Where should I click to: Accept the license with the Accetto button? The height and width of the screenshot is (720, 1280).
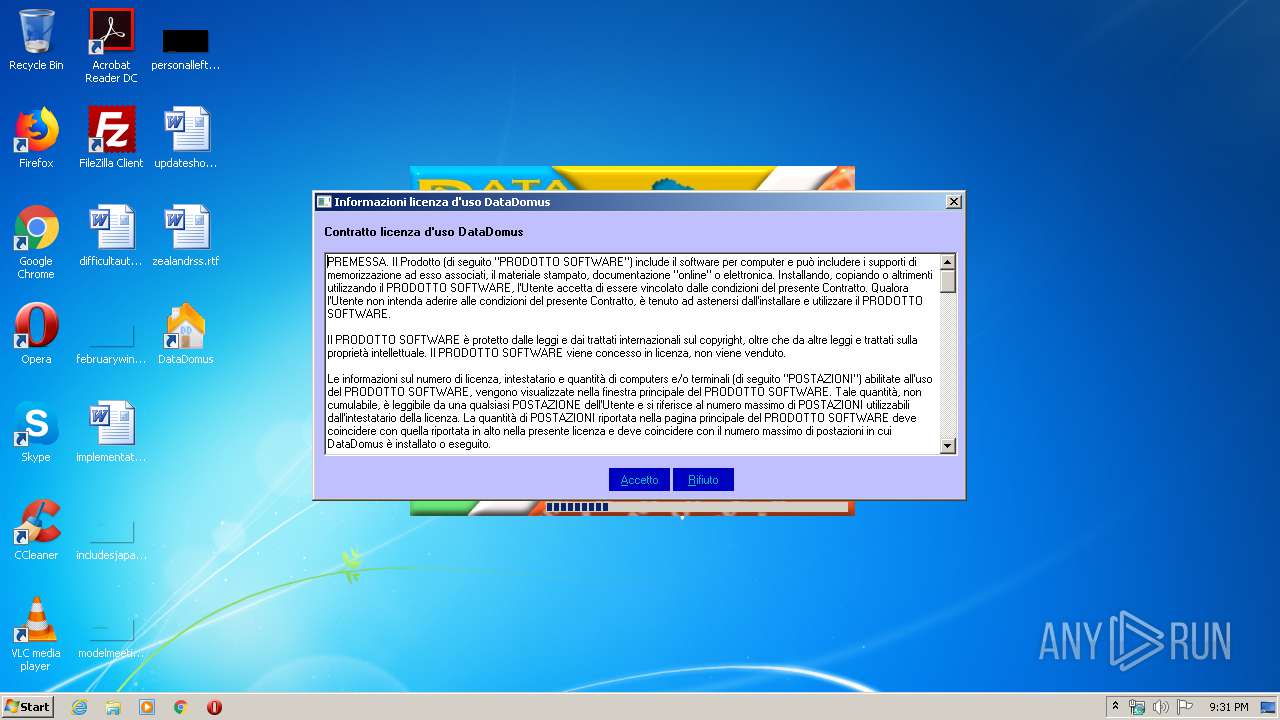639,480
